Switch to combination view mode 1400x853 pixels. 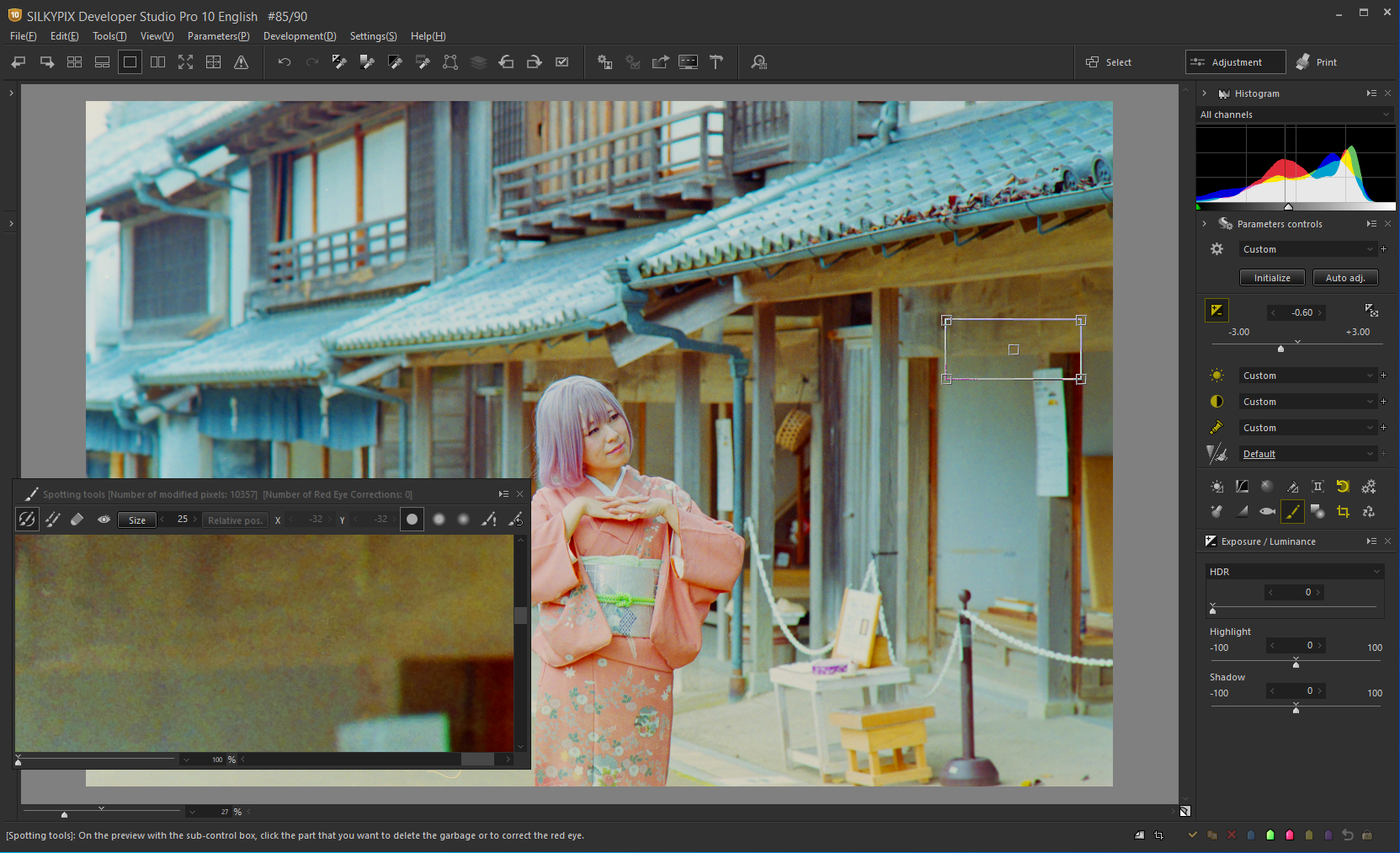tap(102, 62)
